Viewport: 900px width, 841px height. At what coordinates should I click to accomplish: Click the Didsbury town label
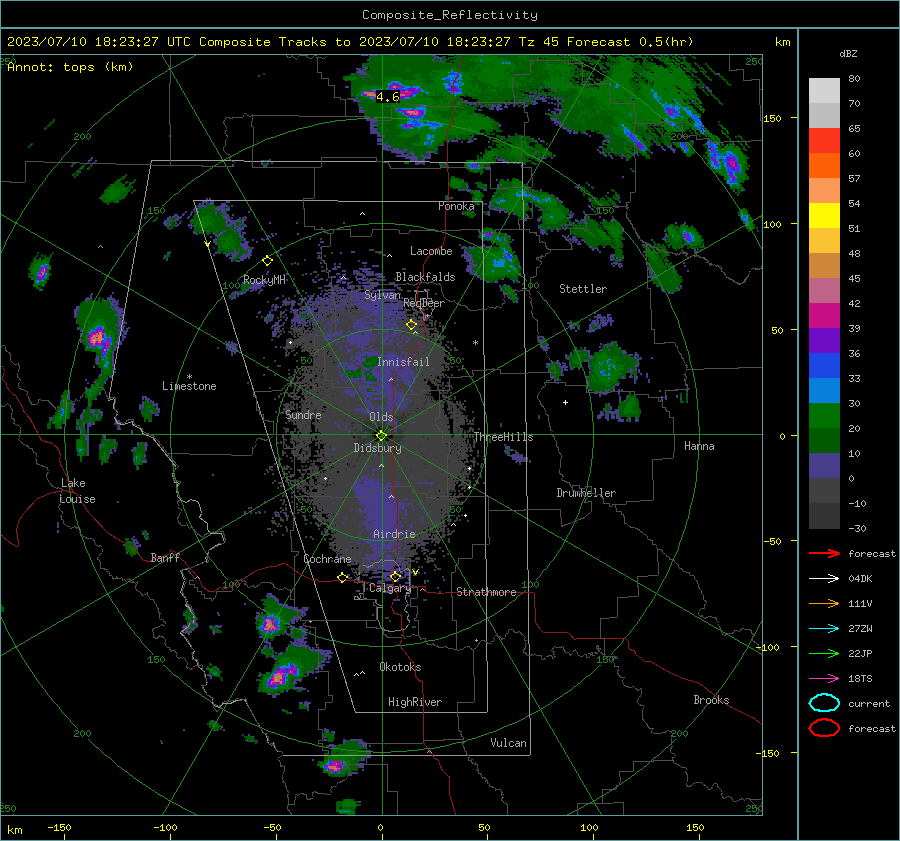click(x=377, y=448)
